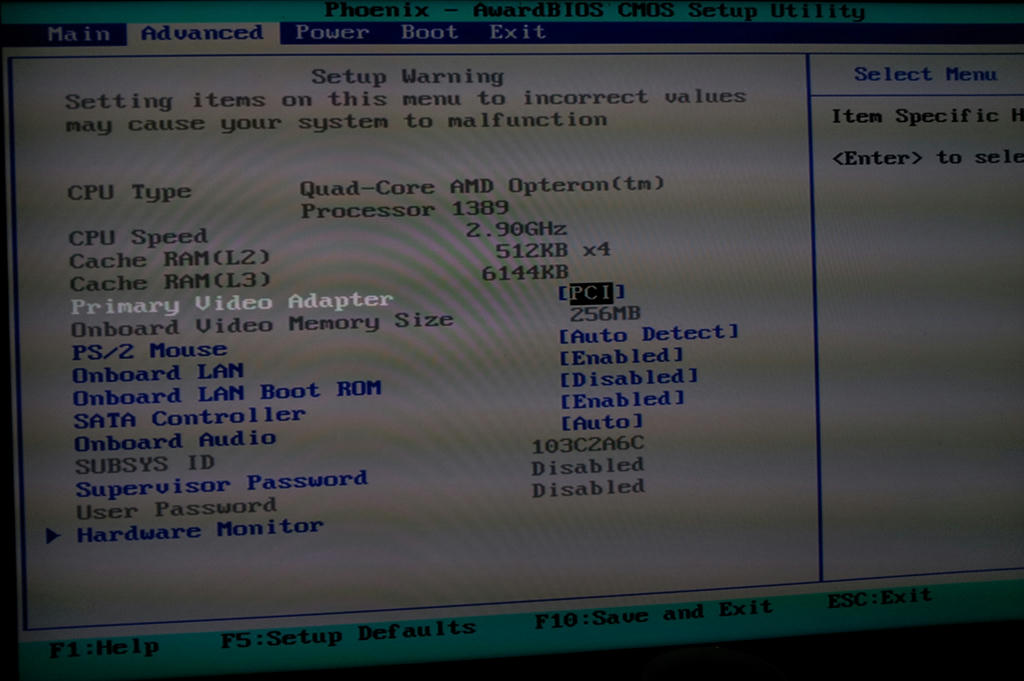
Task: Toggle Onboard LAN Boot ROM [Disabled] value
Action: coord(629,378)
